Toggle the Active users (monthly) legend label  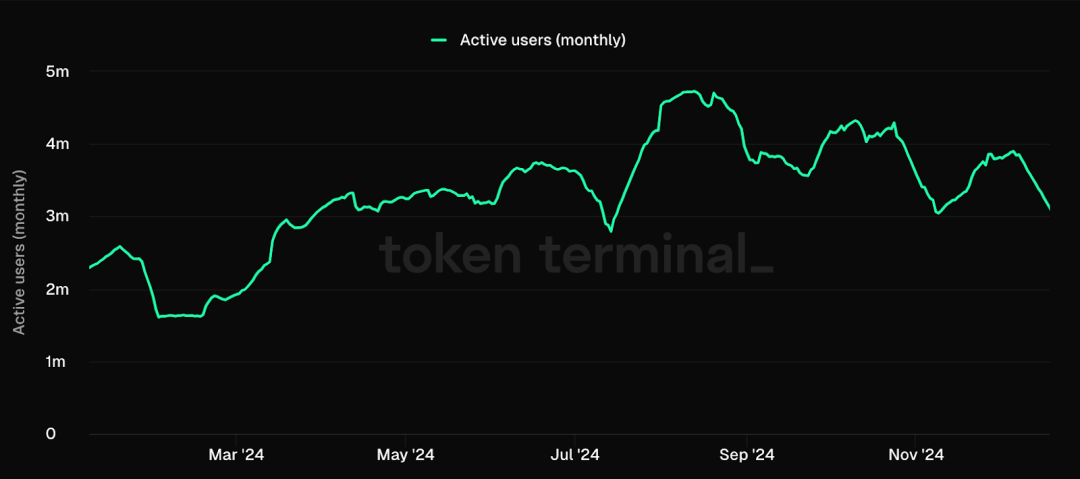(x=542, y=40)
